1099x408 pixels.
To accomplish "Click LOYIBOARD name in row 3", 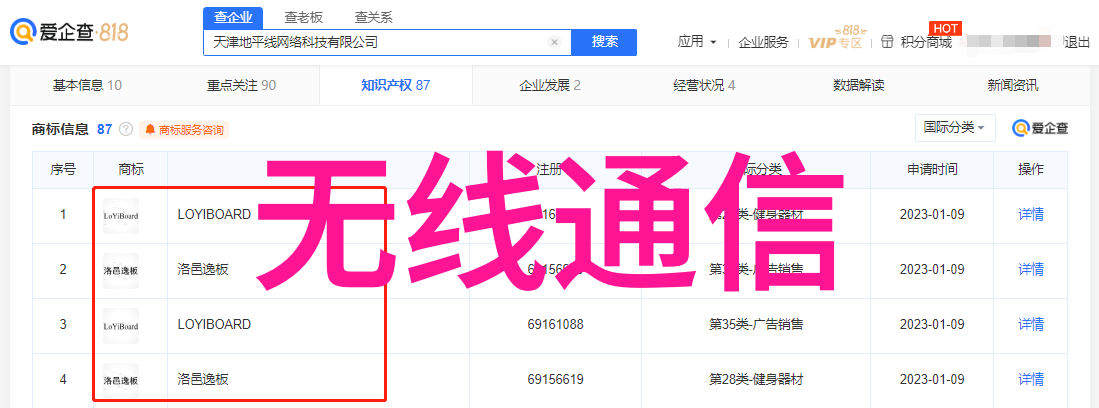I will point(214,325).
